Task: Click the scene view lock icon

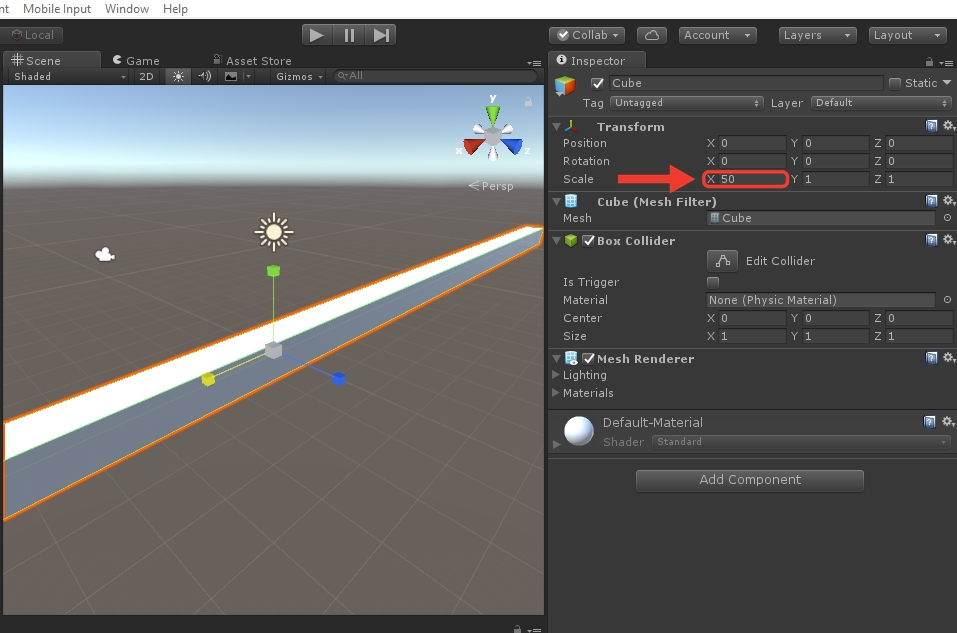Action: coord(528,102)
